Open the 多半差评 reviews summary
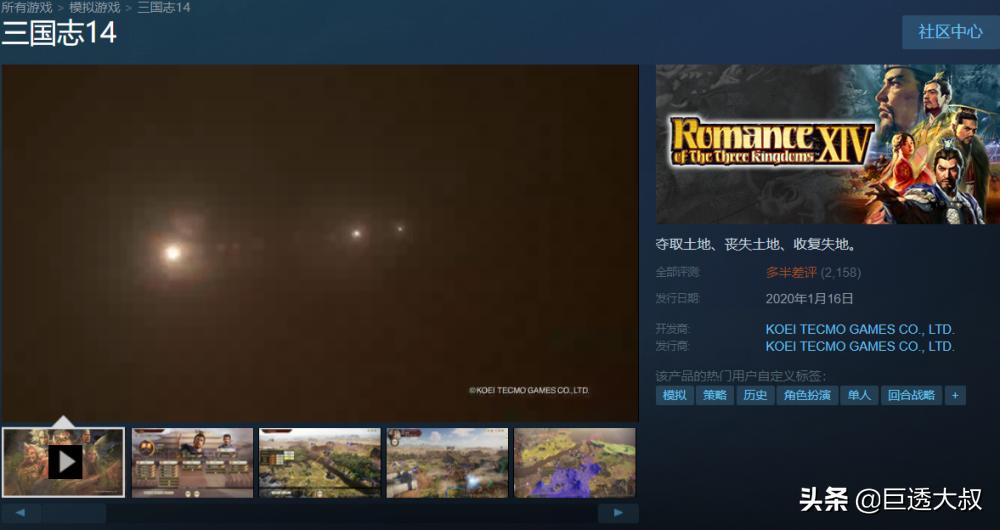The width and height of the screenshot is (1000, 530). (x=791, y=273)
